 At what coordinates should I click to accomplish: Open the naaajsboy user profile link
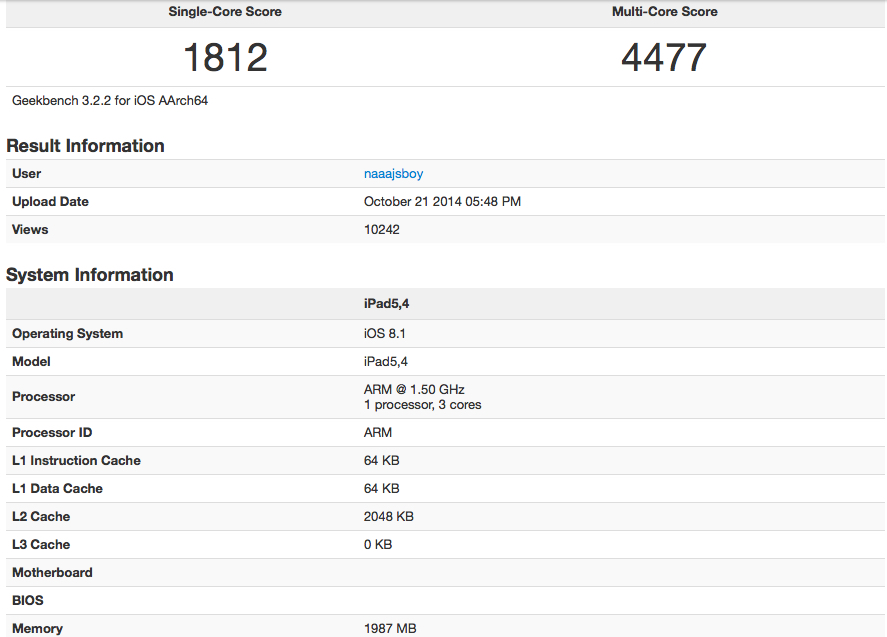[x=393, y=174]
